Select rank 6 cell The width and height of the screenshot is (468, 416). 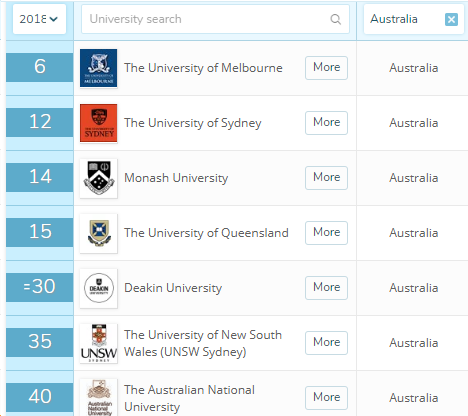[40, 67]
